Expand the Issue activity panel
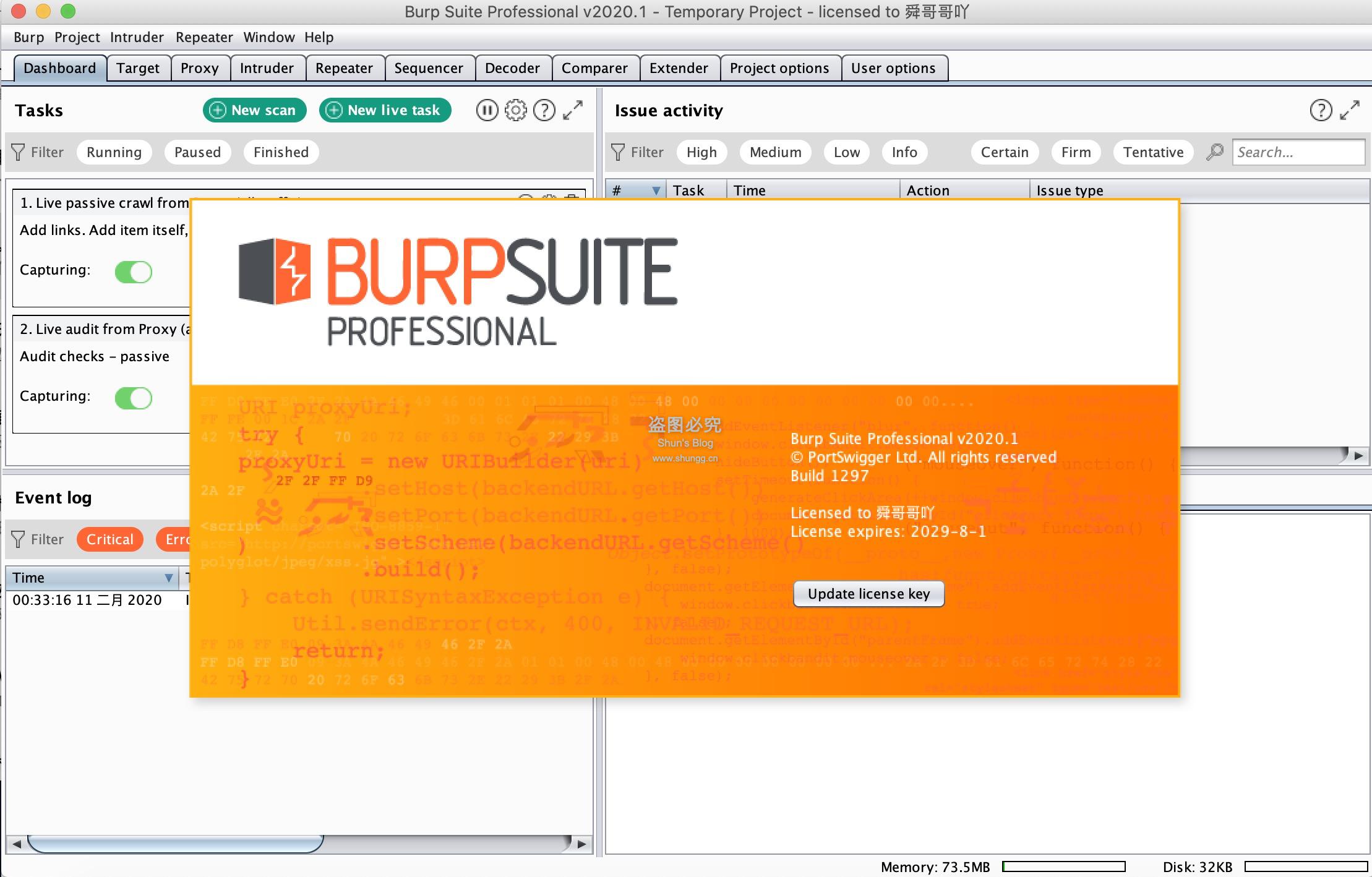 click(x=1350, y=111)
